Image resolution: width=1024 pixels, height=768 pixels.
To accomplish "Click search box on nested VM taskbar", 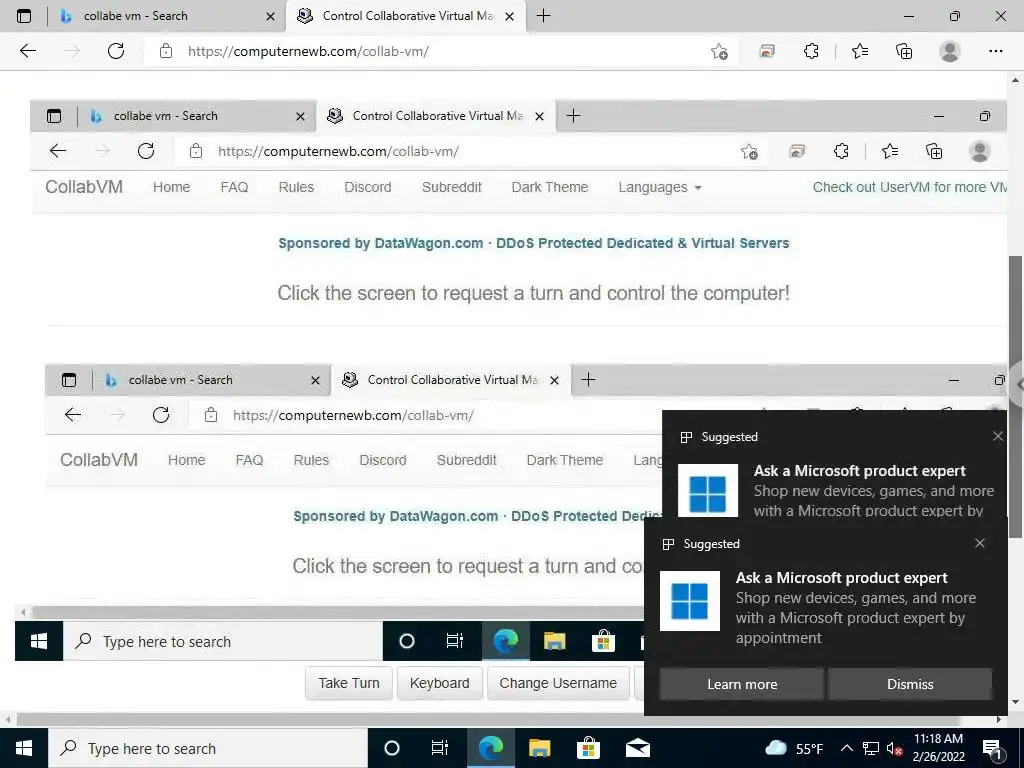I will click(x=223, y=641).
